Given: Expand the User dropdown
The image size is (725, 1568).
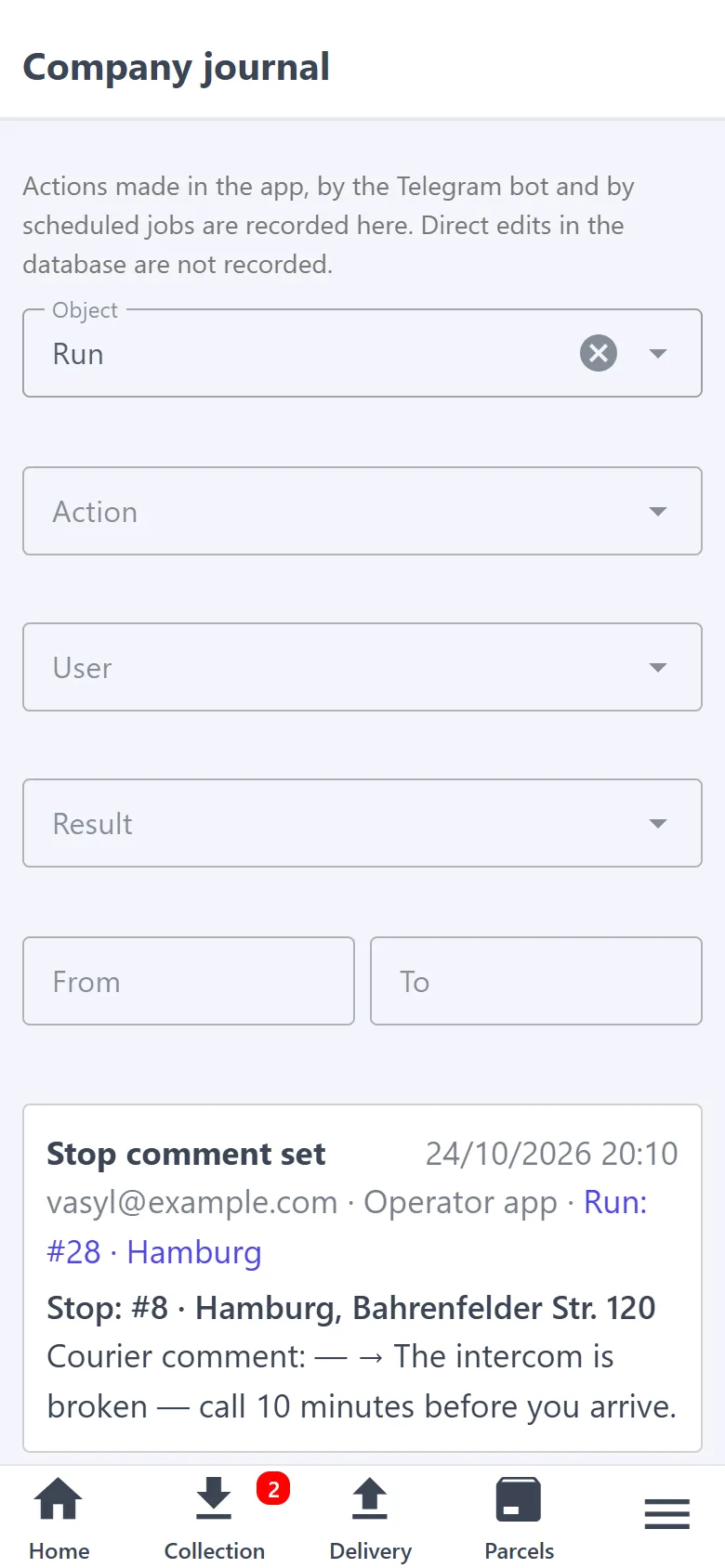Looking at the screenshot, I should coord(362,667).
